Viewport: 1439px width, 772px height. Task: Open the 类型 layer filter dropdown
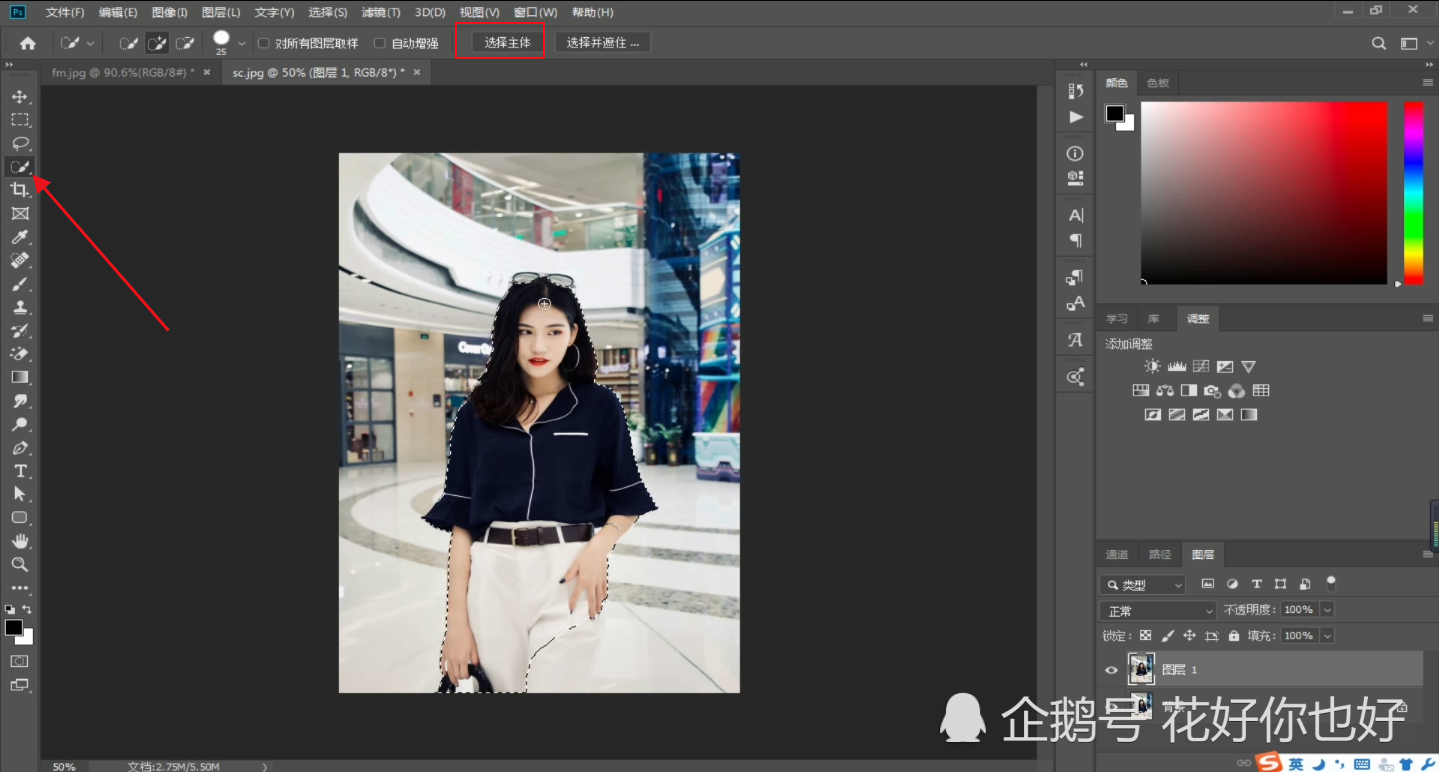pyautogui.click(x=1143, y=584)
